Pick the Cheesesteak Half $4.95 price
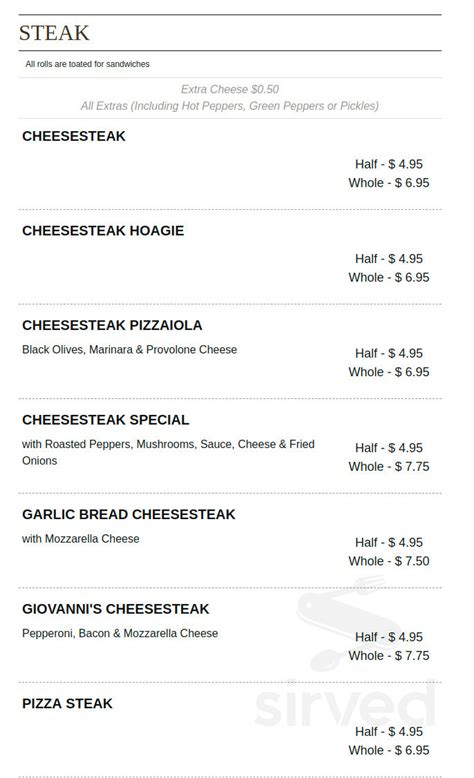 pos(389,164)
